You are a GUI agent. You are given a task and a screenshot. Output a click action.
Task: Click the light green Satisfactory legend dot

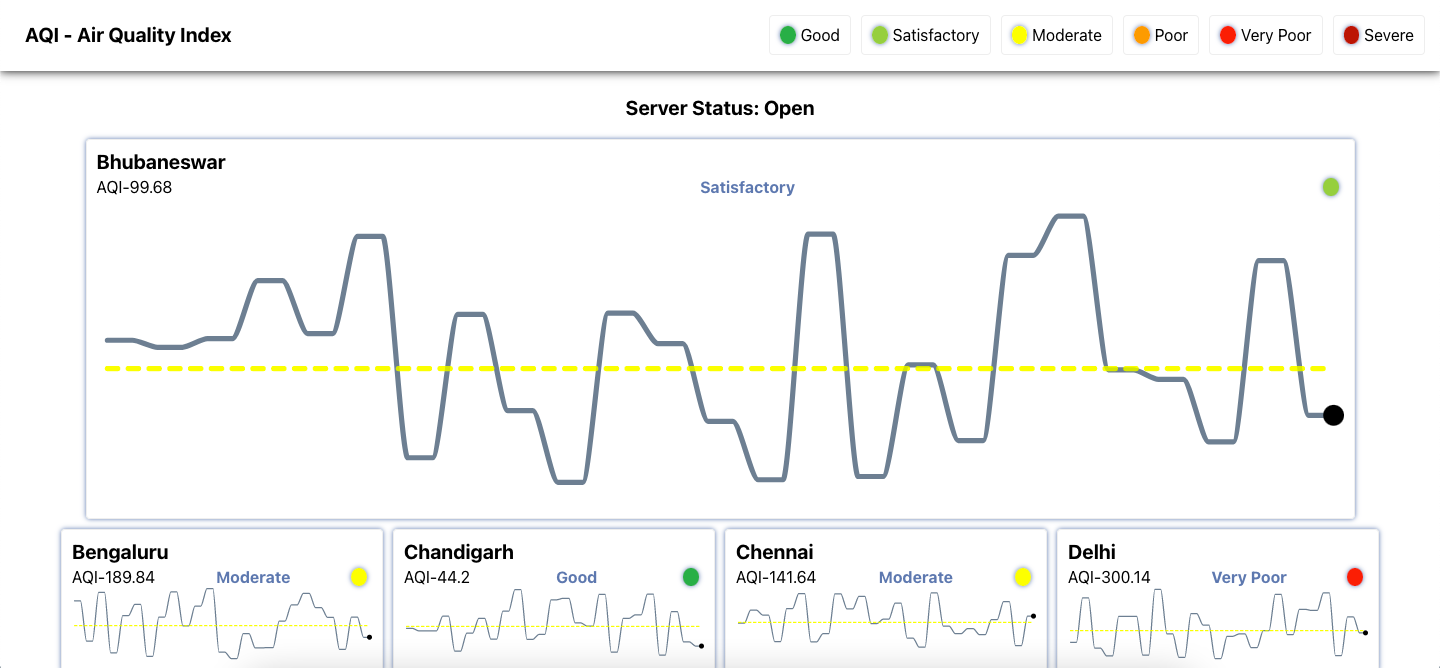pos(879,34)
